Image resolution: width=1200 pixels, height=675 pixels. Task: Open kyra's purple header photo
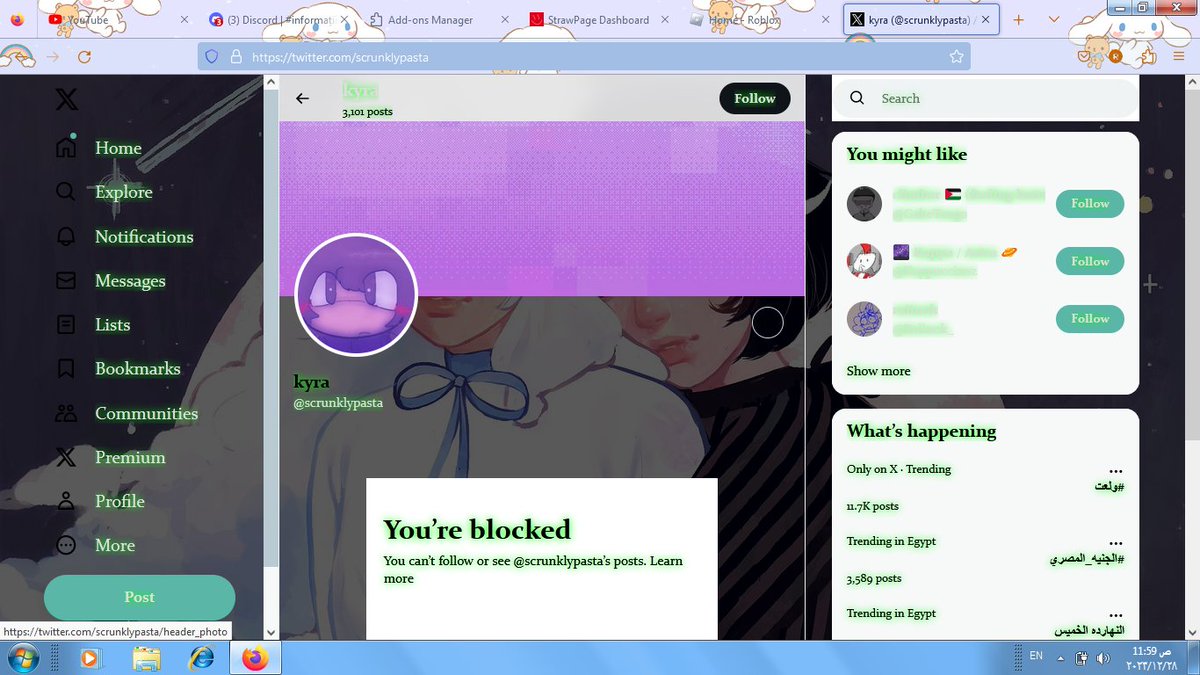click(542, 209)
